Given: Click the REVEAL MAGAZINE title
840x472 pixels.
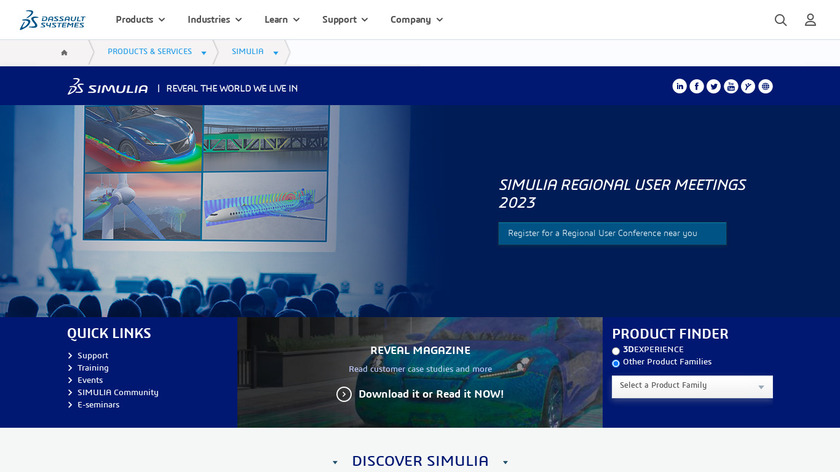Looking at the screenshot, I should tap(420, 350).
